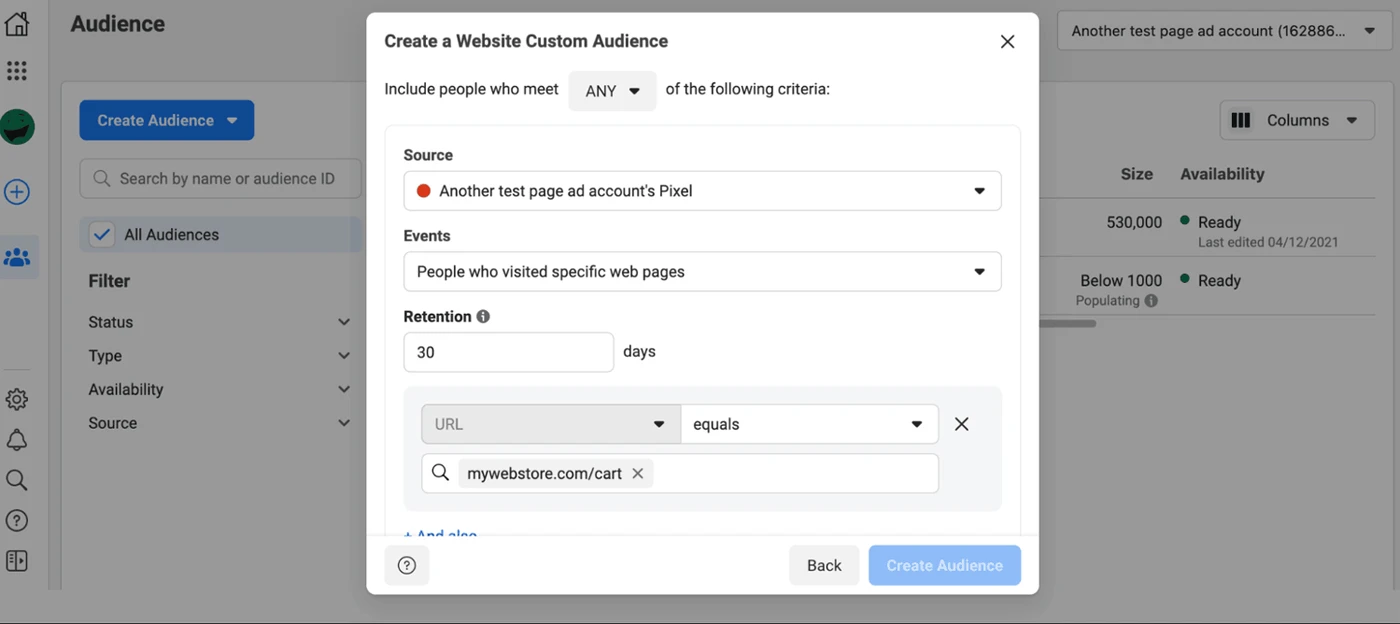Viewport: 1400px width, 624px height.
Task: Open the ANY criteria dropdown
Action: click(613, 91)
